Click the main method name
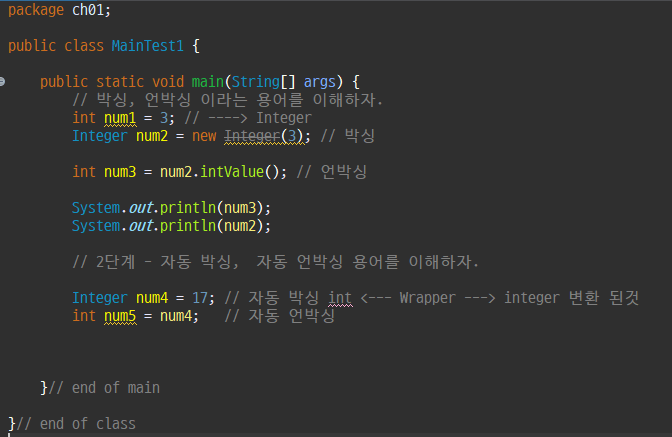The image size is (672, 437). [x=208, y=81]
